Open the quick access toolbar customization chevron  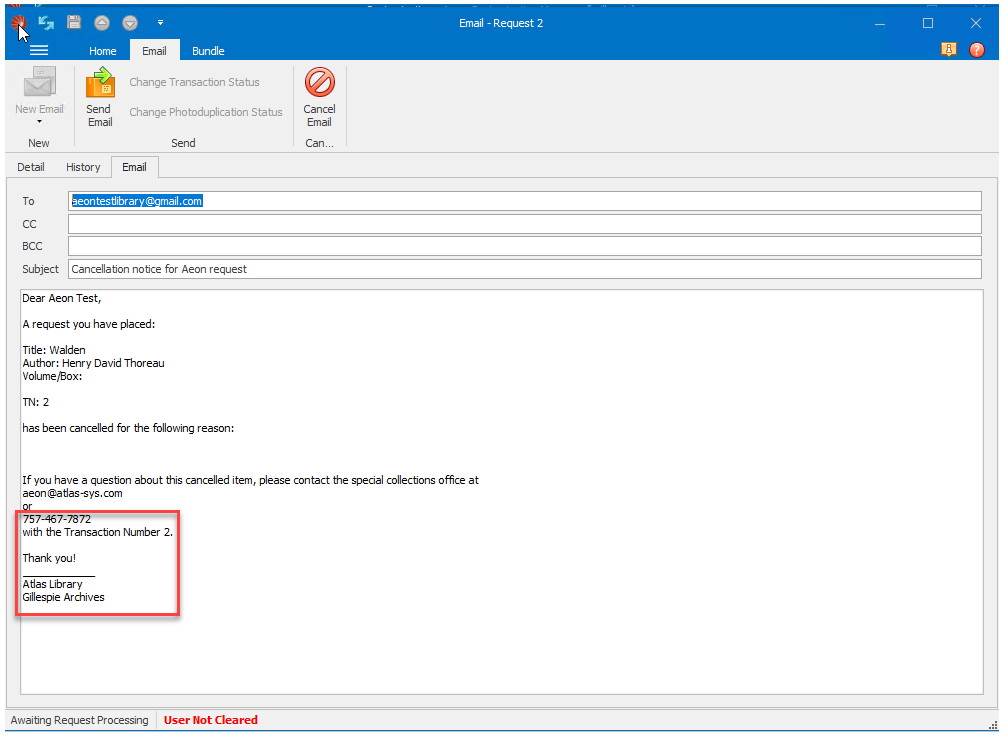click(160, 22)
